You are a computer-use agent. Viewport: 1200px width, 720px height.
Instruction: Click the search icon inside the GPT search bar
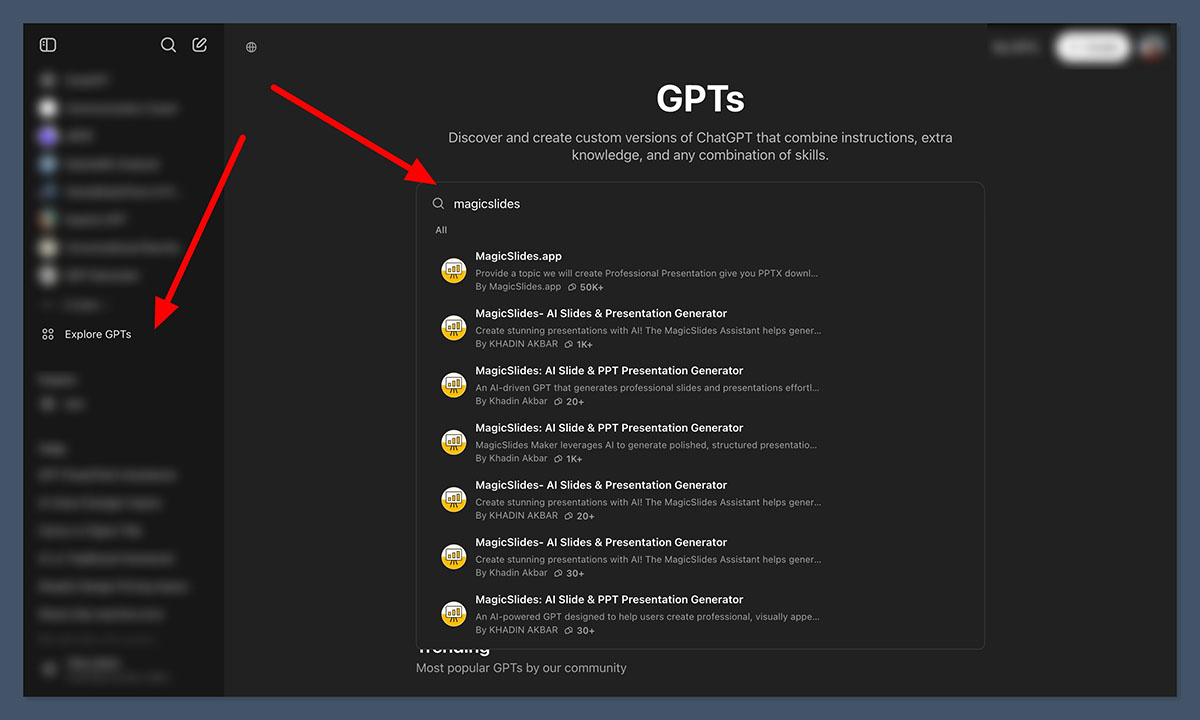438,203
